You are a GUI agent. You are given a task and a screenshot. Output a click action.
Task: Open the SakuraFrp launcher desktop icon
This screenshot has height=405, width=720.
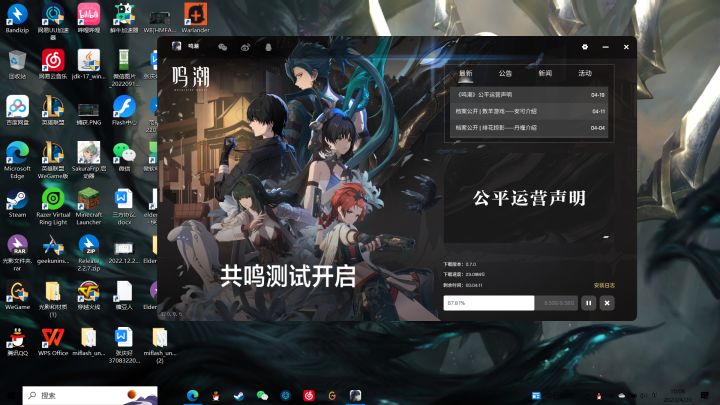pyautogui.click(x=89, y=160)
